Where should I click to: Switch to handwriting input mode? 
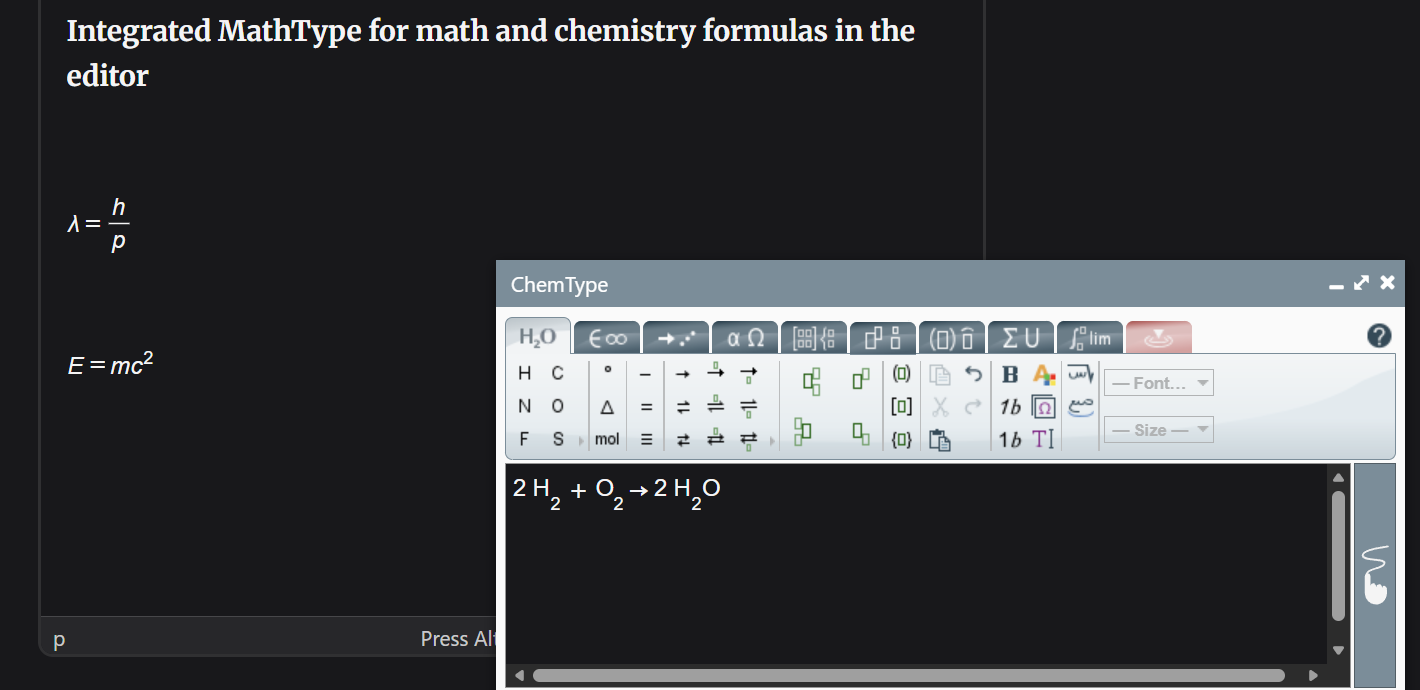click(x=1375, y=575)
